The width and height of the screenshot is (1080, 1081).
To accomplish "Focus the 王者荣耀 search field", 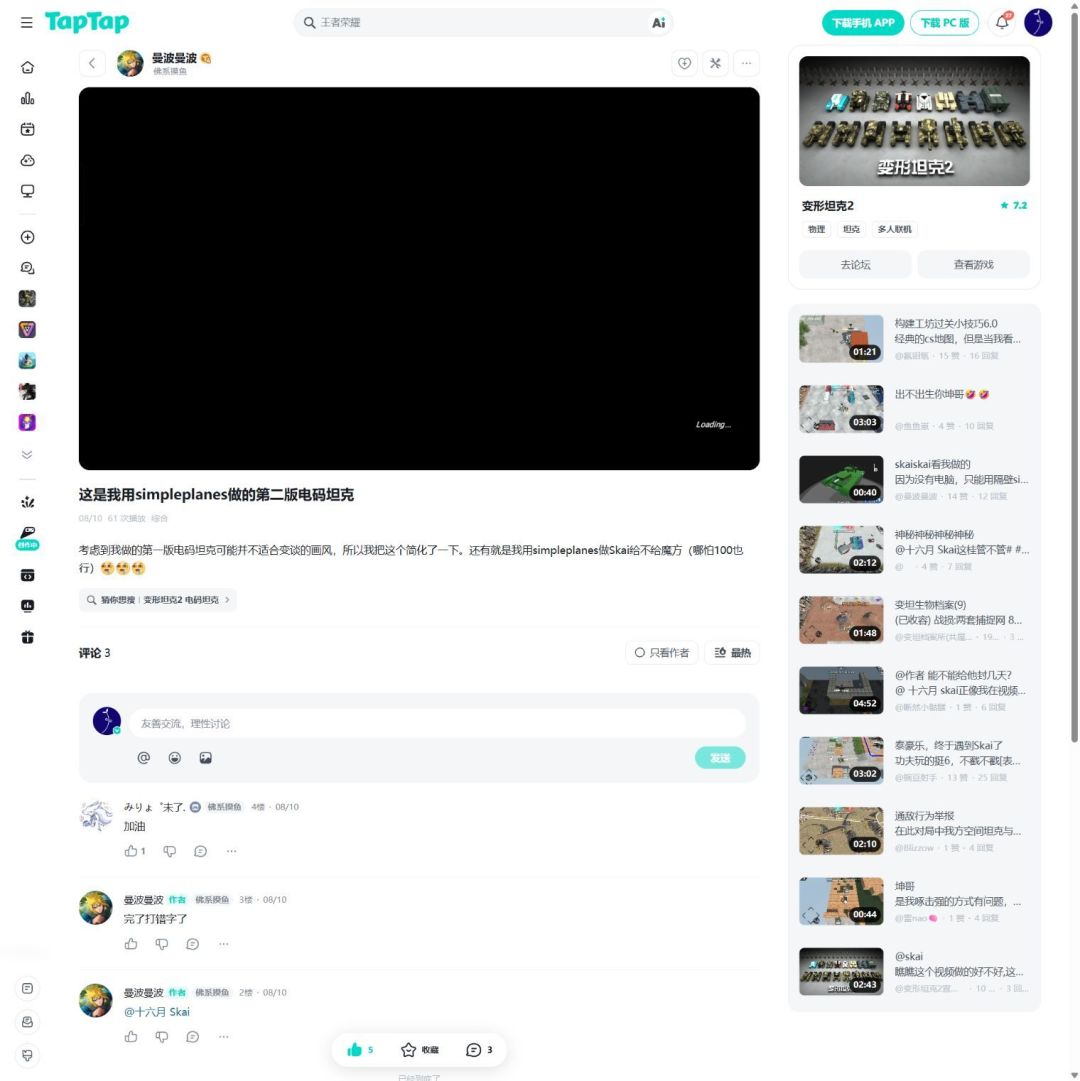I will click(482, 23).
